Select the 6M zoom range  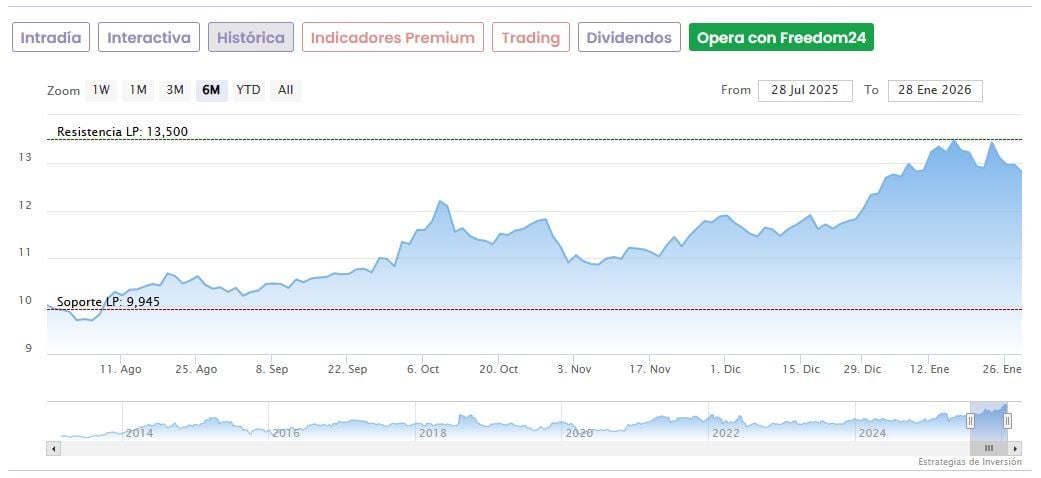tap(211, 90)
